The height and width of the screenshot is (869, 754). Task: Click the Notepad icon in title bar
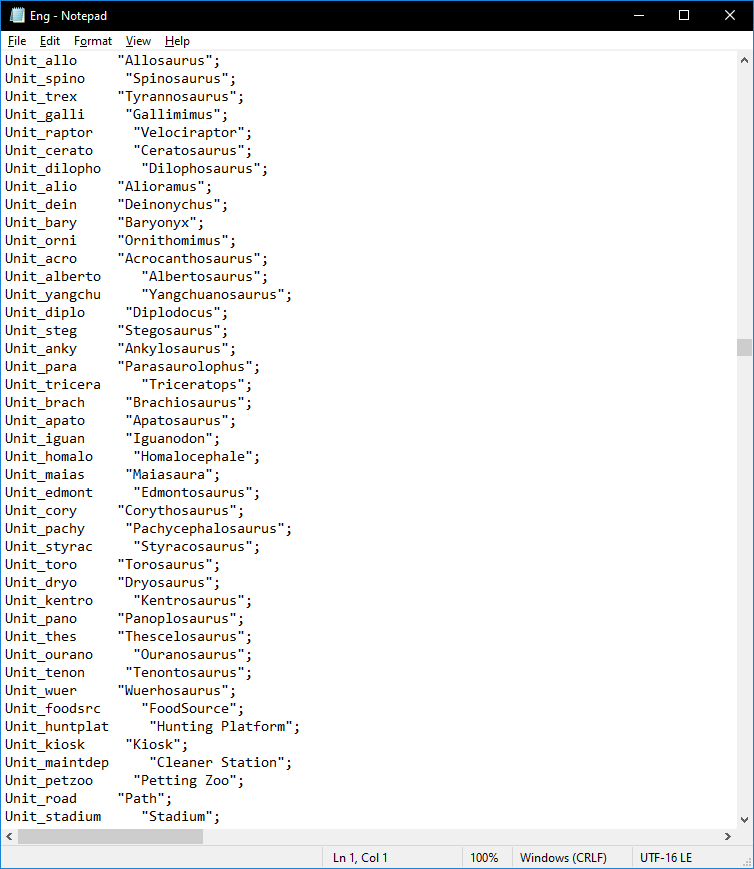(17, 16)
